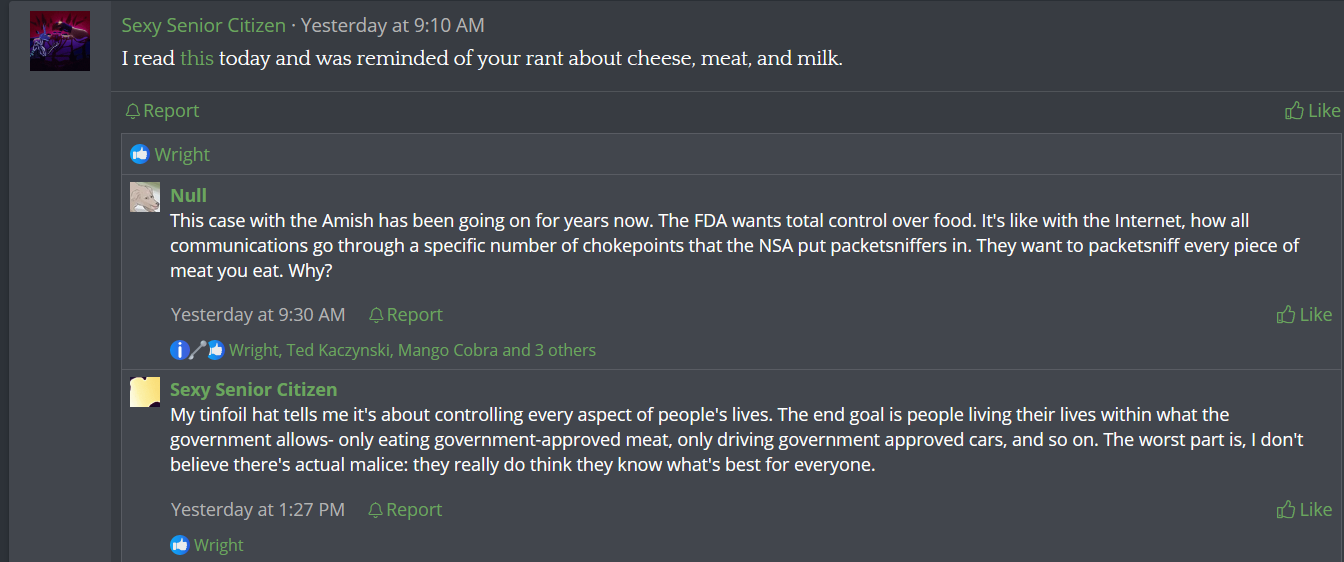Click the "Yesterday at 9:30 AM" comment timestamp
Screen dimensions: 1344x562
[x=258, y=315]
